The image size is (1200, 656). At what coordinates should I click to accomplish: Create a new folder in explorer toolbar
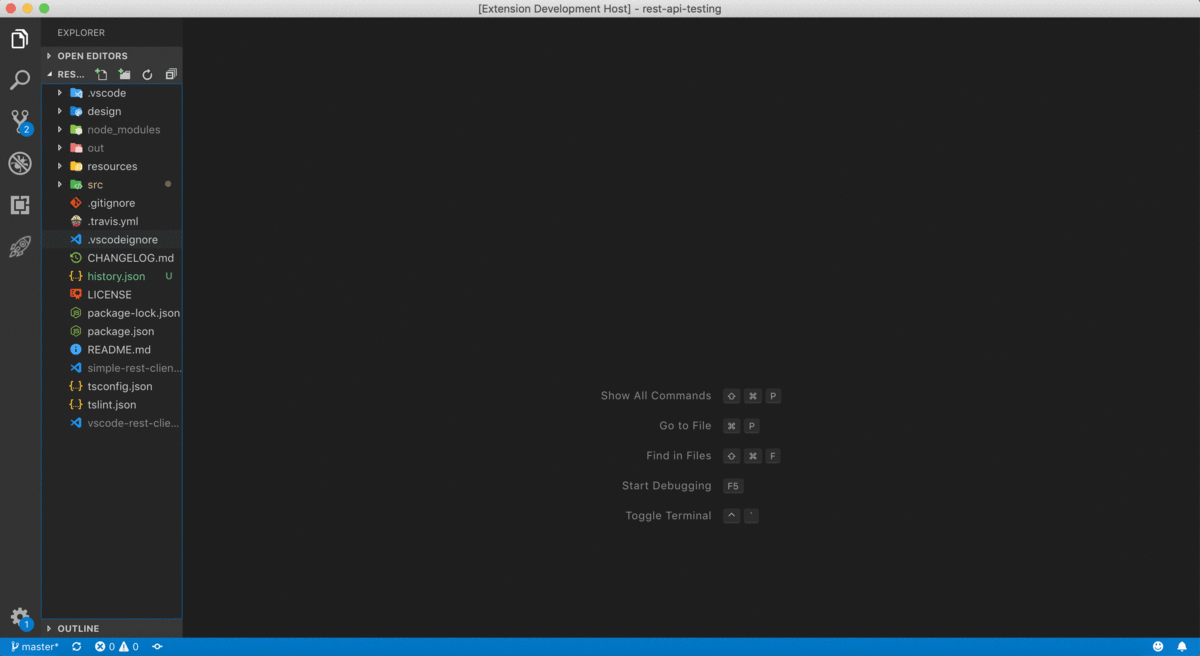[x=124, y=74]
